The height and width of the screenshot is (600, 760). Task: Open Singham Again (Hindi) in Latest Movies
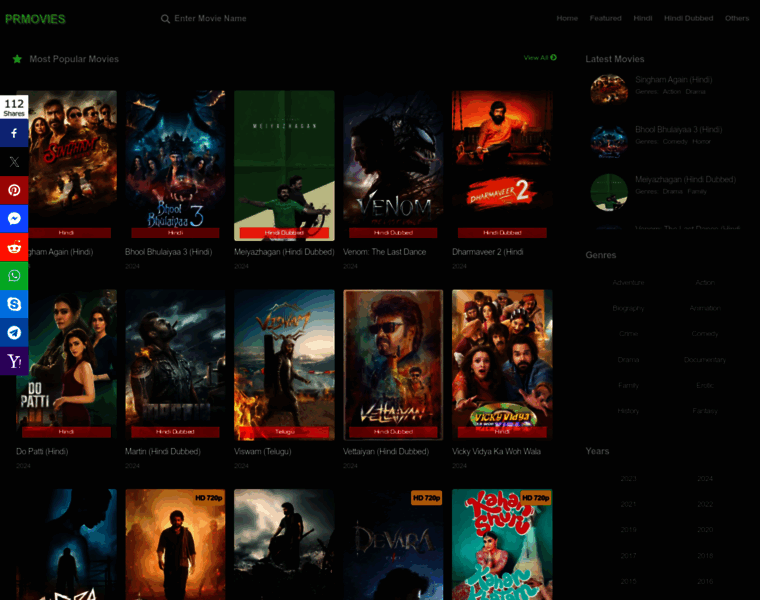coord(673,79)
